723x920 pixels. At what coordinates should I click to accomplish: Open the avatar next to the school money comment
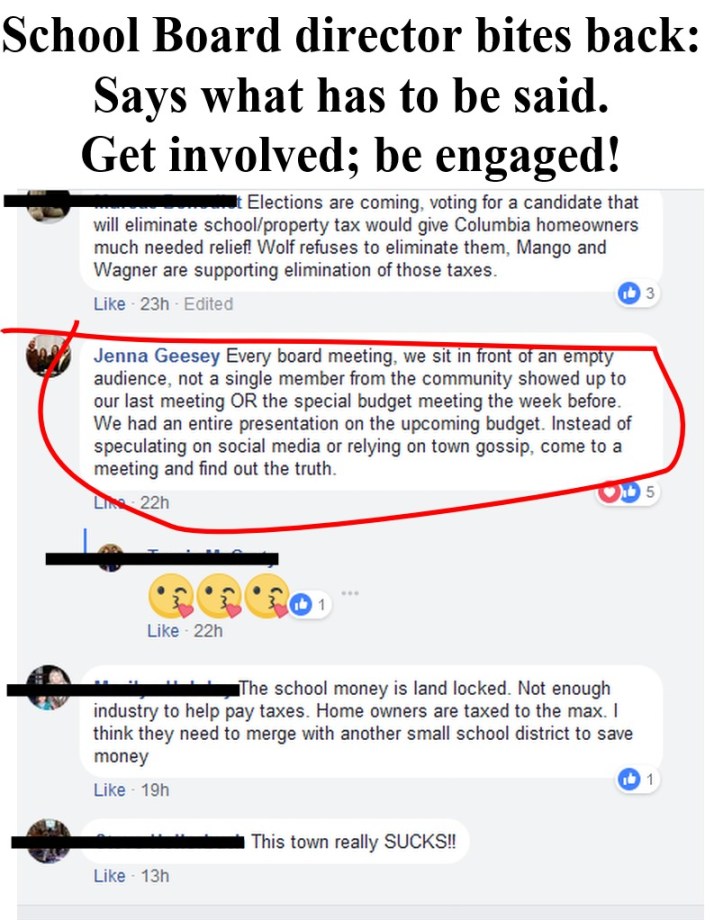pos(48,688)
